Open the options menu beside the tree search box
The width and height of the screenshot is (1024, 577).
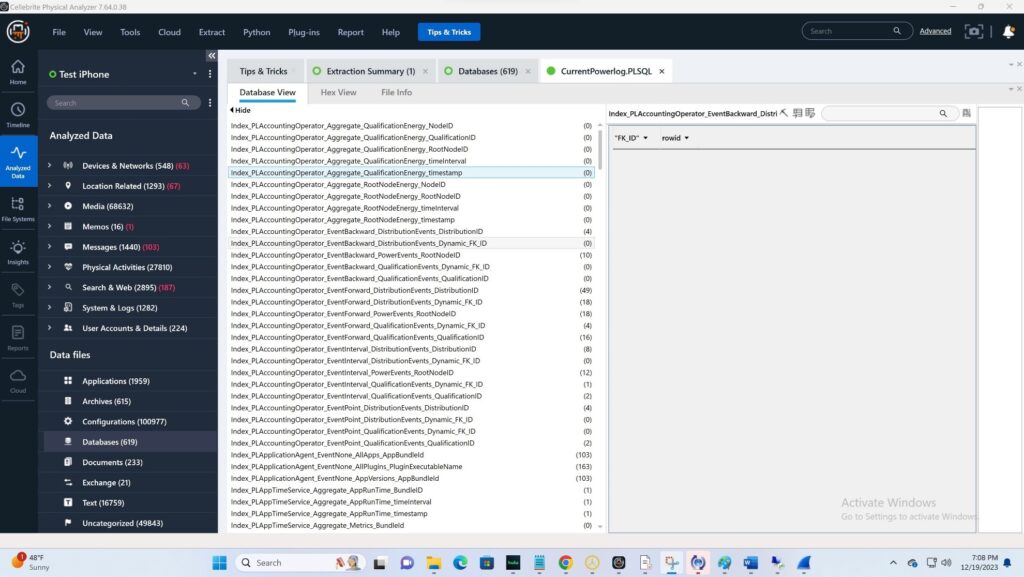[x=210, y=102]
